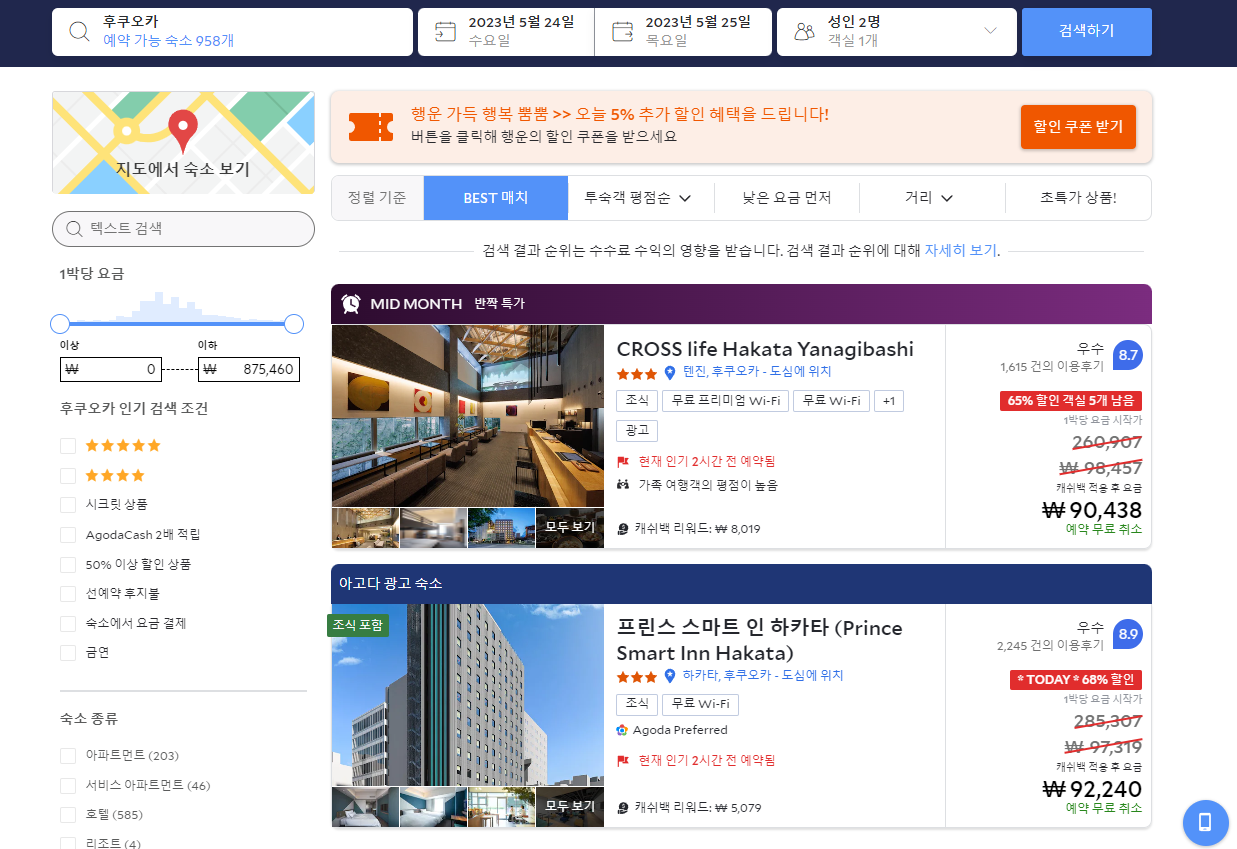Click the orange coupon ticket icon
Screen dimensions: 1237x849
tap(370, 127)
